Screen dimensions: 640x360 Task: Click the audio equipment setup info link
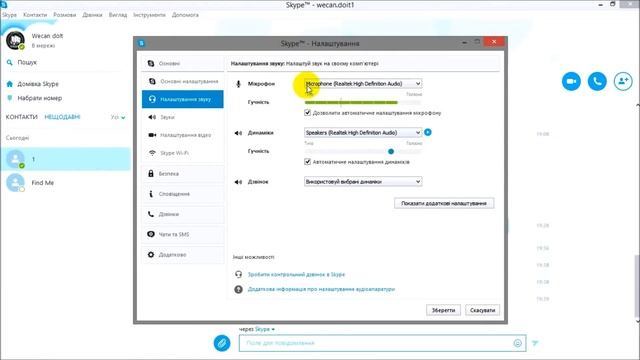(321, 289)
